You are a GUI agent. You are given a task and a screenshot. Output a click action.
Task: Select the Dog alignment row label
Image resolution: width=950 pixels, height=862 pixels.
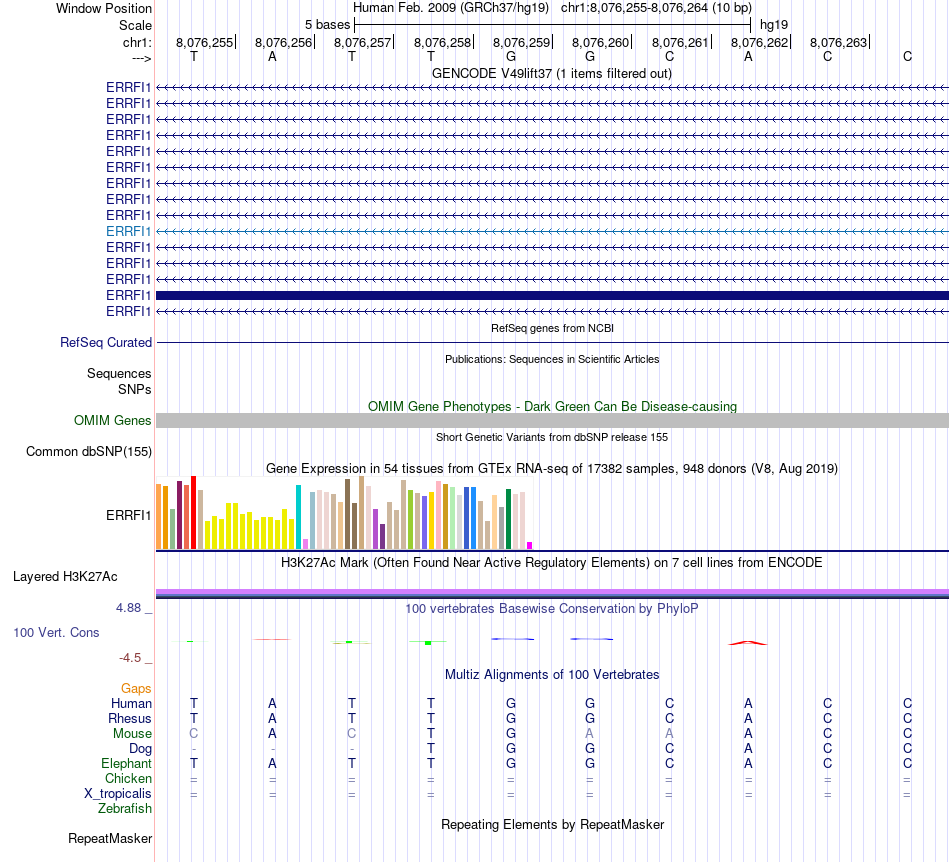point(140,749)
